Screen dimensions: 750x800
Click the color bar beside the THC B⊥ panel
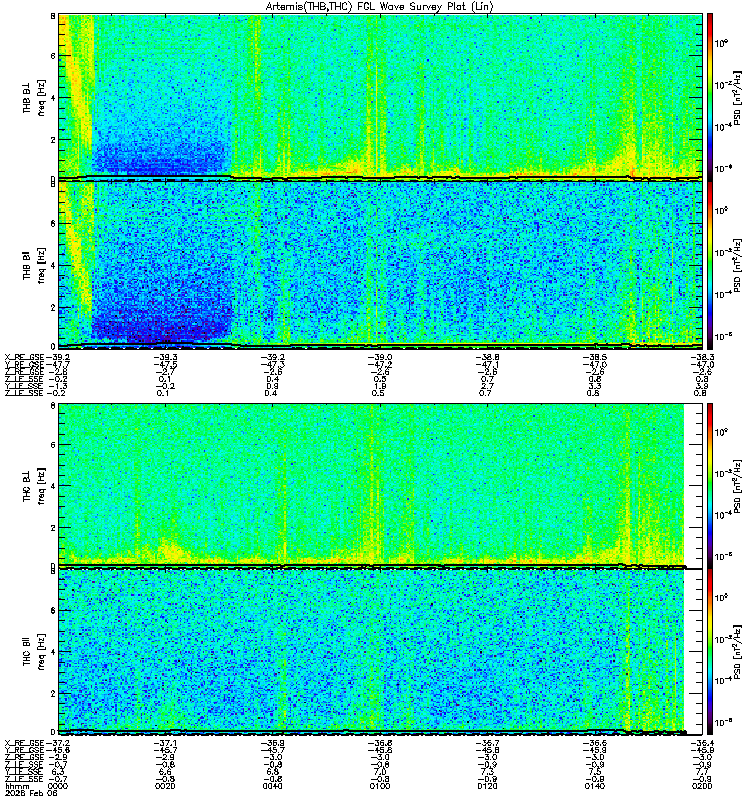(x=710, y=485)
